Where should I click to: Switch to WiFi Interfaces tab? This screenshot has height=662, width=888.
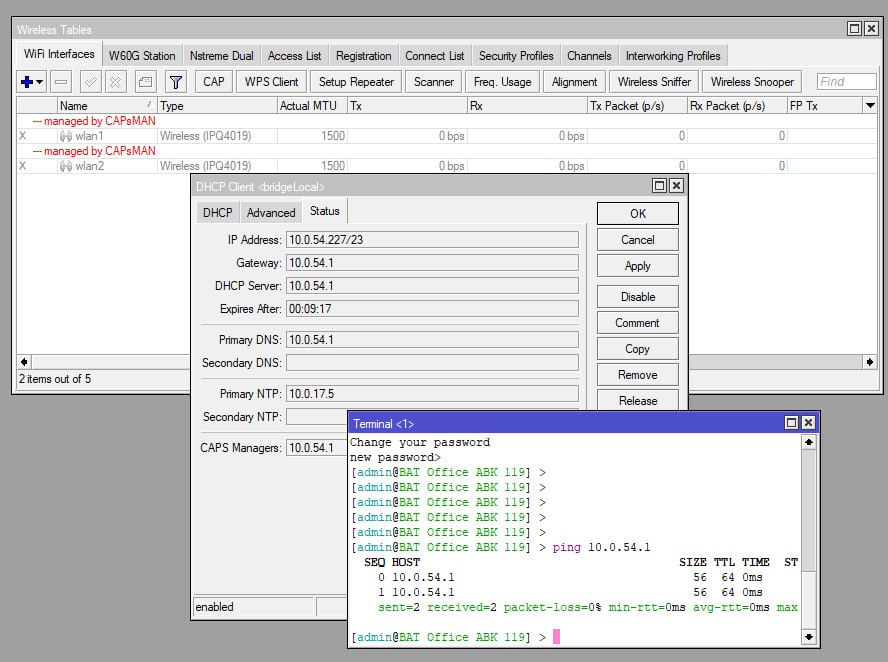tap(59, 54)
